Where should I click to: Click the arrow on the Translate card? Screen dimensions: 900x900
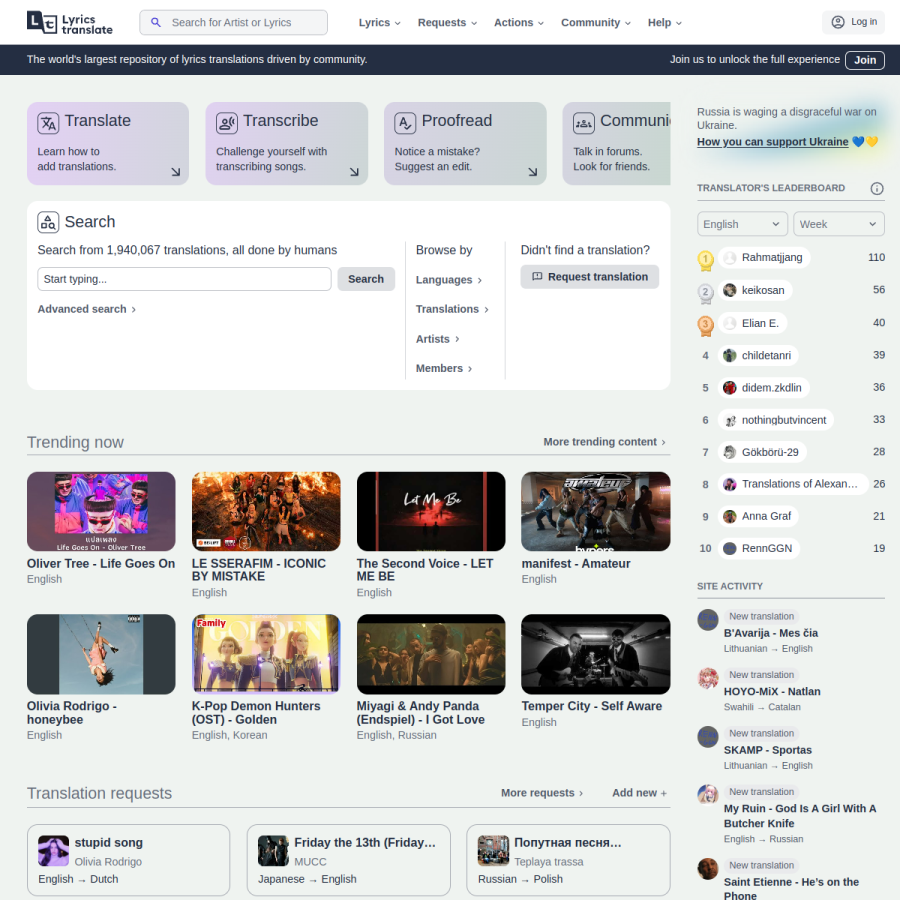pos(176,172)
